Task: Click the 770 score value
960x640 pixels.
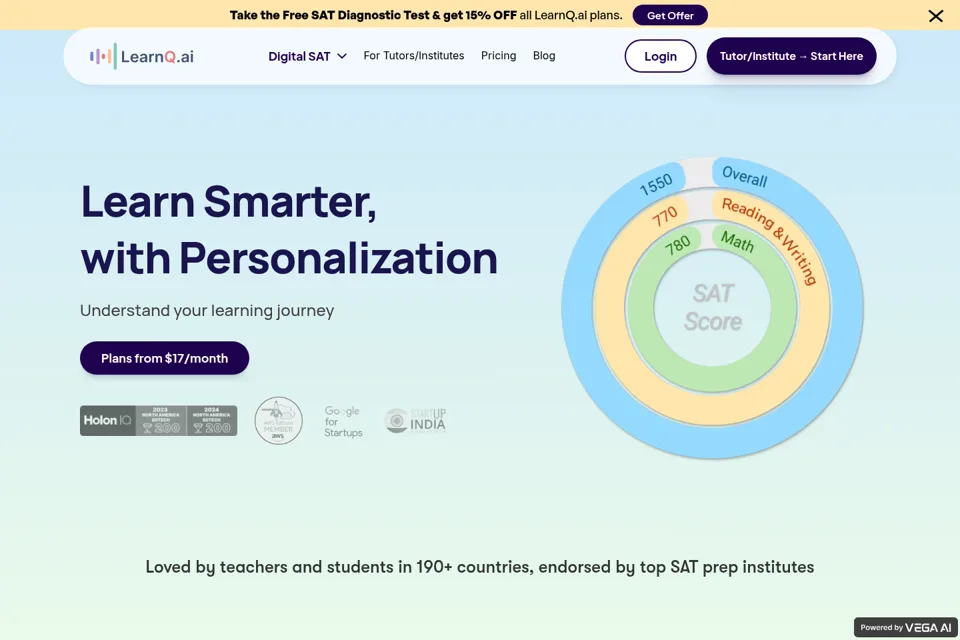Action: 664,216
